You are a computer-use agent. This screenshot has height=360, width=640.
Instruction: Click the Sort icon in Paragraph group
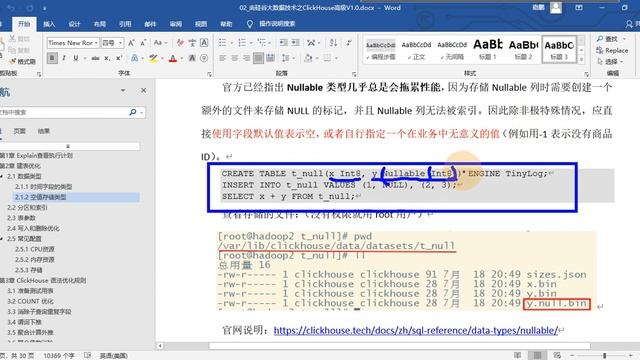(333, 42)
